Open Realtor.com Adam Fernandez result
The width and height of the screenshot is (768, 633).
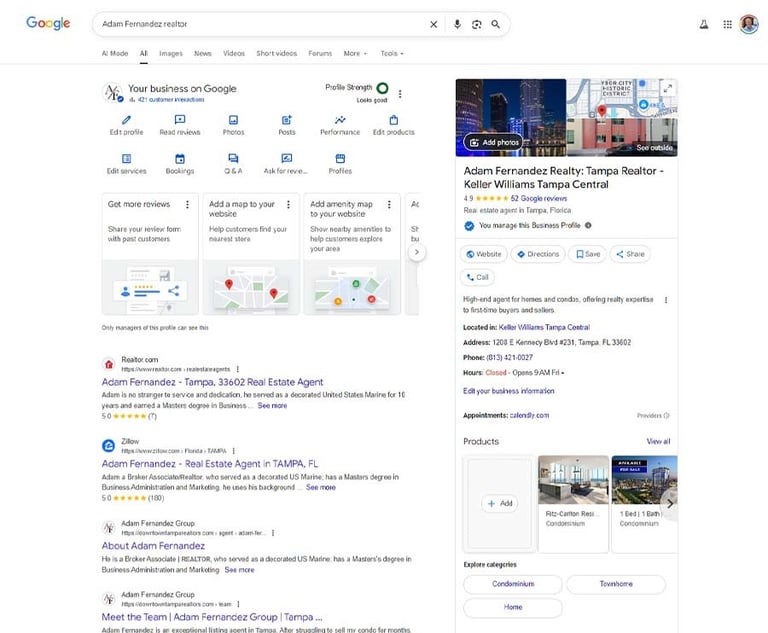(x=212, y=382)
